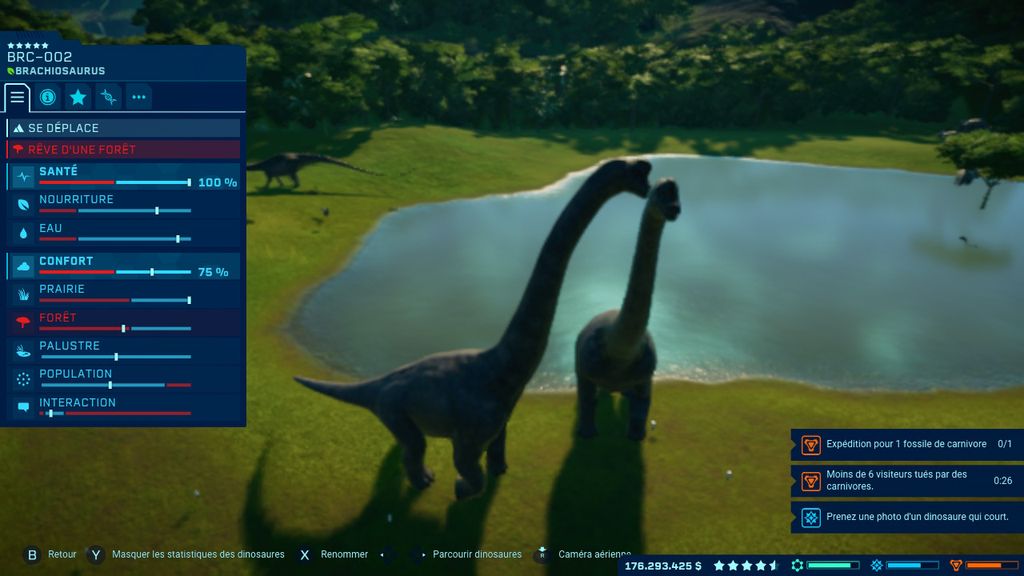Select the Prairie grass icon
1024x576 pixels.
24,294
